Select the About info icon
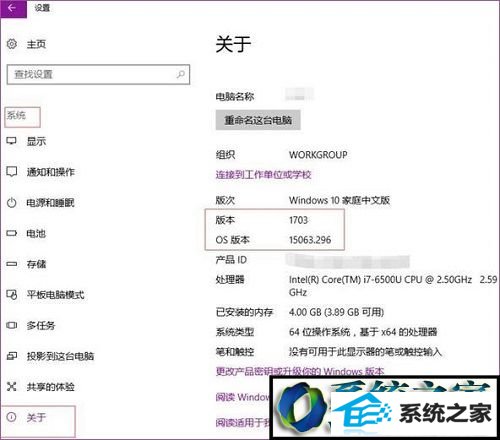Screen dimensions: 500x440 [12, 417]
